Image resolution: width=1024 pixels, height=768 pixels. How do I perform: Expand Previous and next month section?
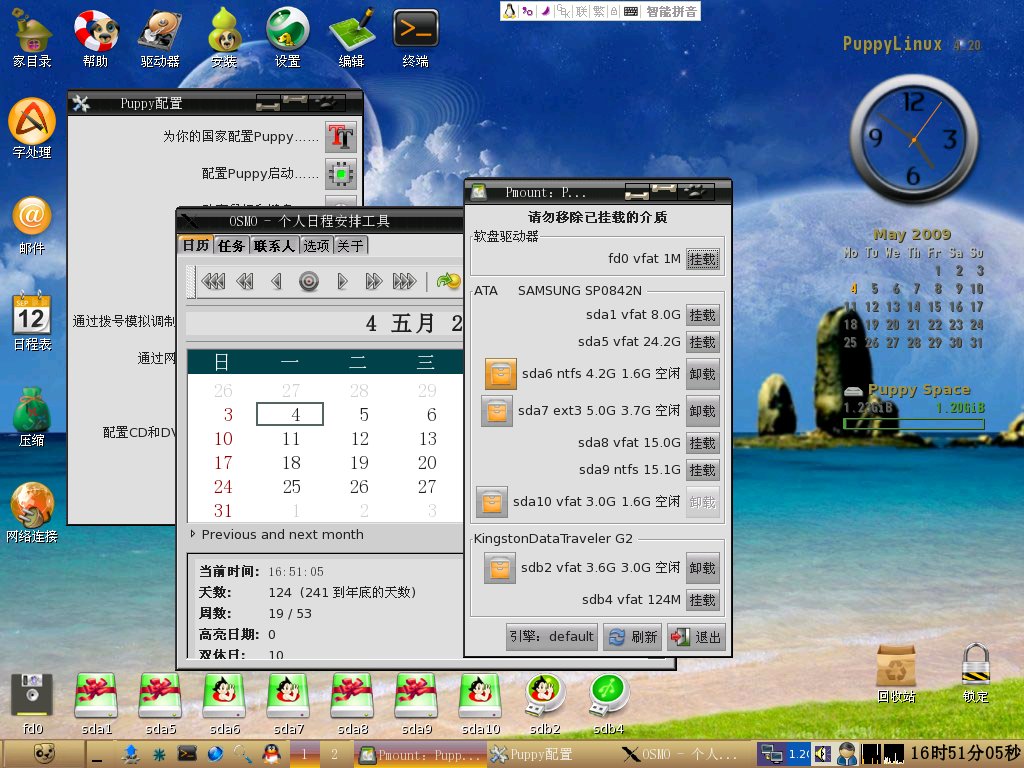[193, 534]
